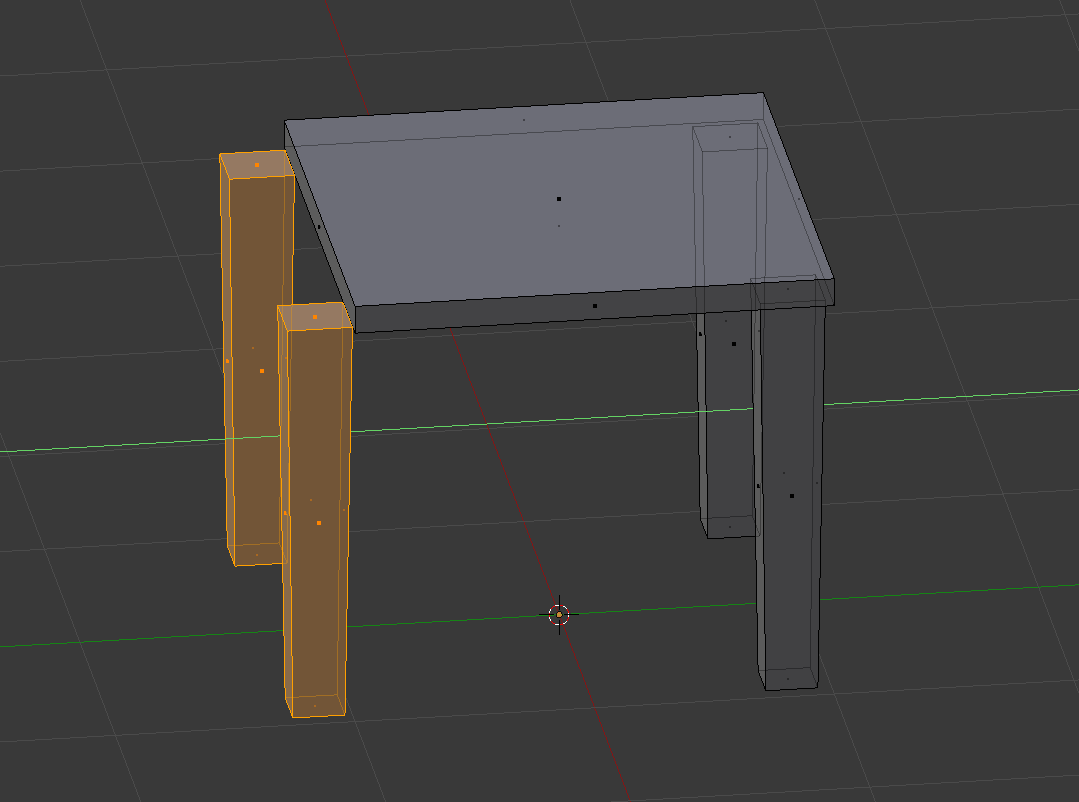Pick left side face dot of front-left leg
This screenshot has height=802, width=1079.
(x=285, y=514)
